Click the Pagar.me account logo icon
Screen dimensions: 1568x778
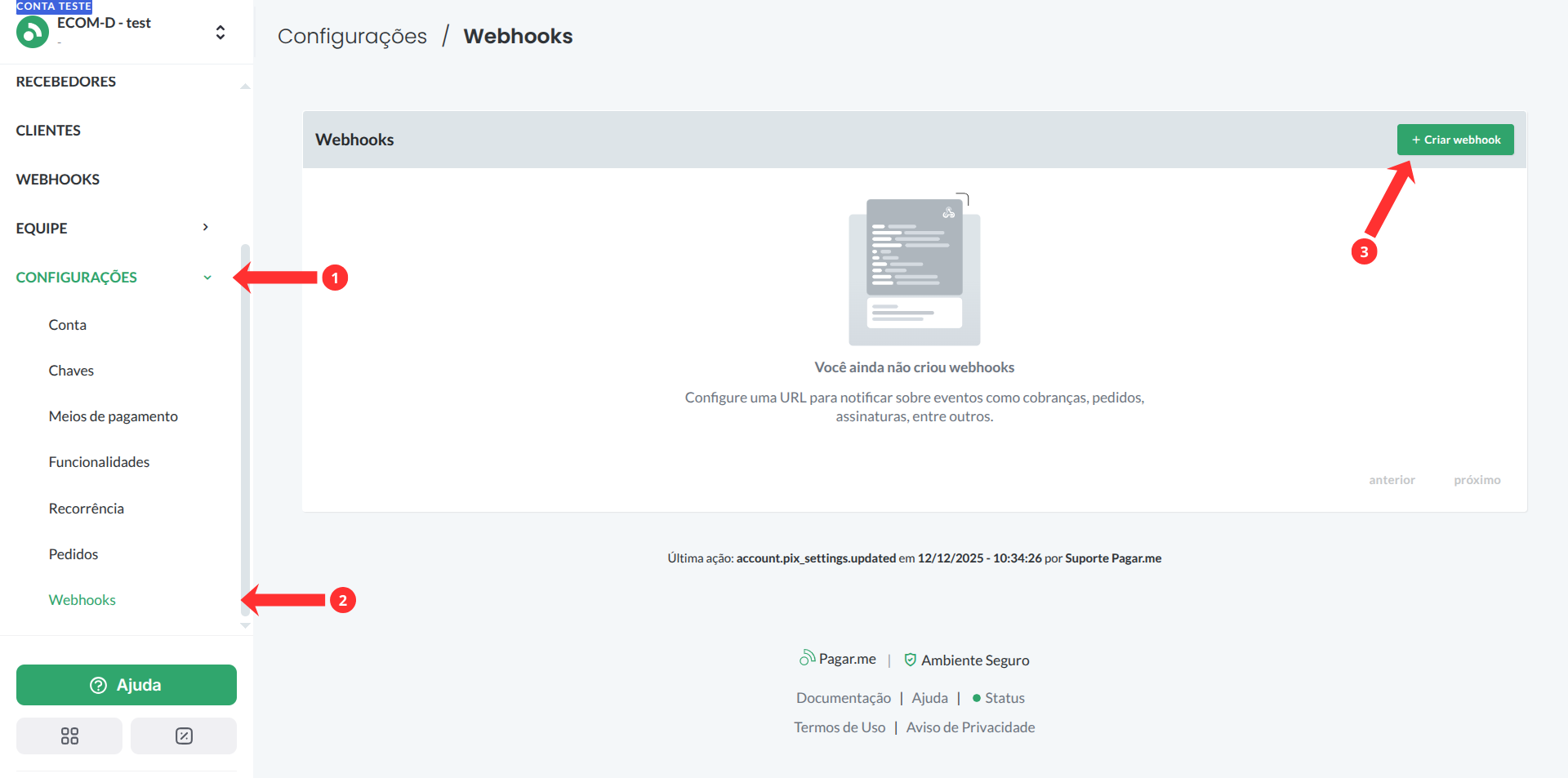[x=33, y=33]
